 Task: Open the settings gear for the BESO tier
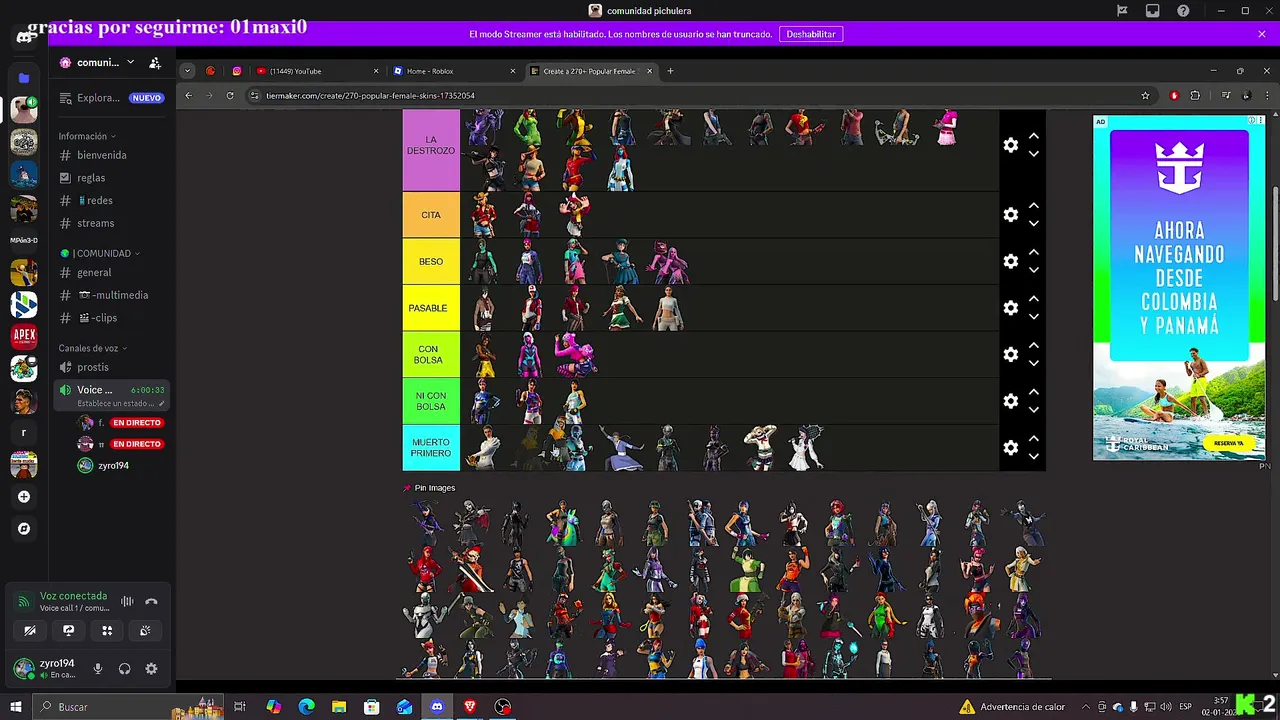(1011, 262)
